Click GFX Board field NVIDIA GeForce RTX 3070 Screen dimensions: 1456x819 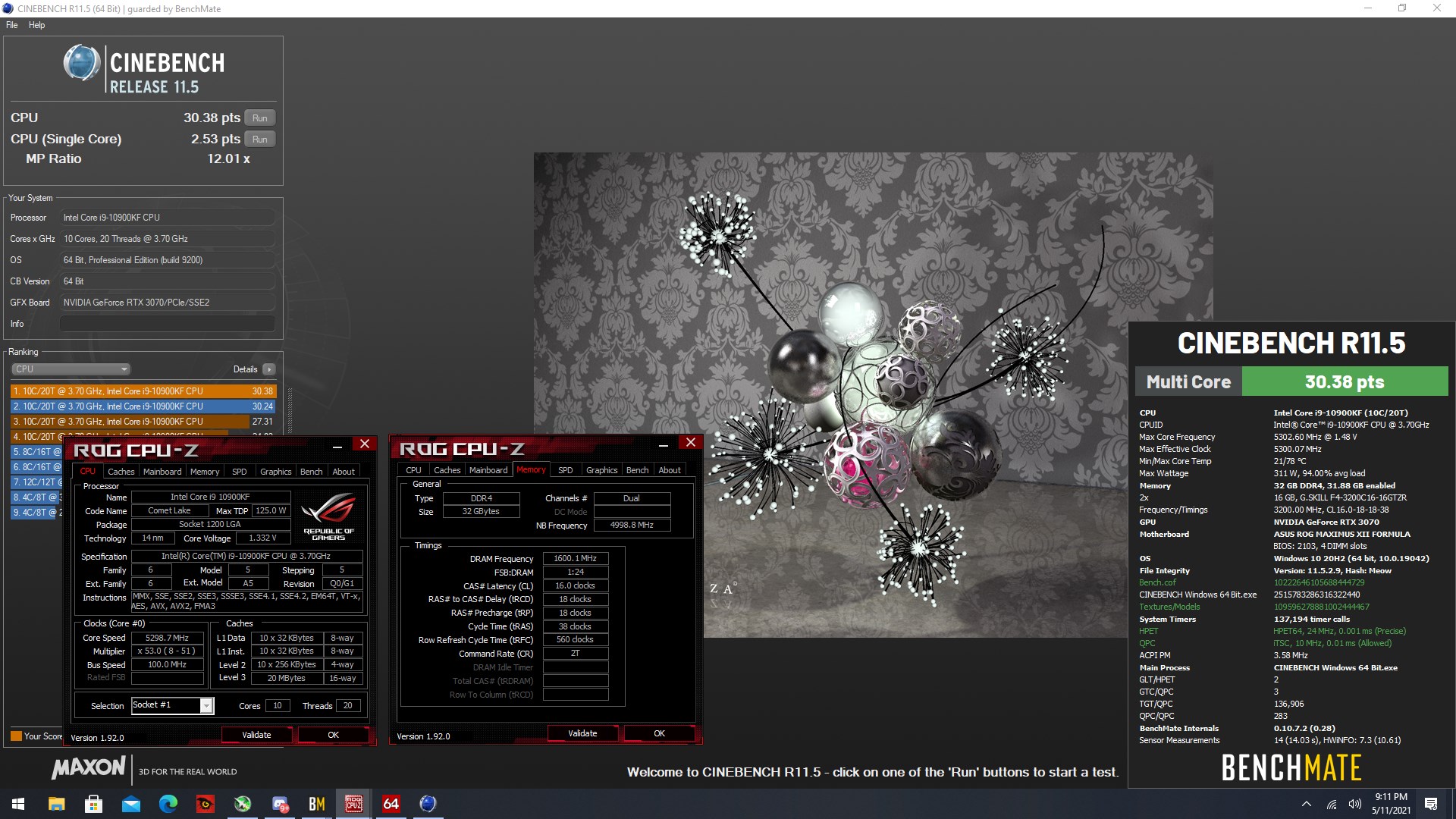coord(168,303)
